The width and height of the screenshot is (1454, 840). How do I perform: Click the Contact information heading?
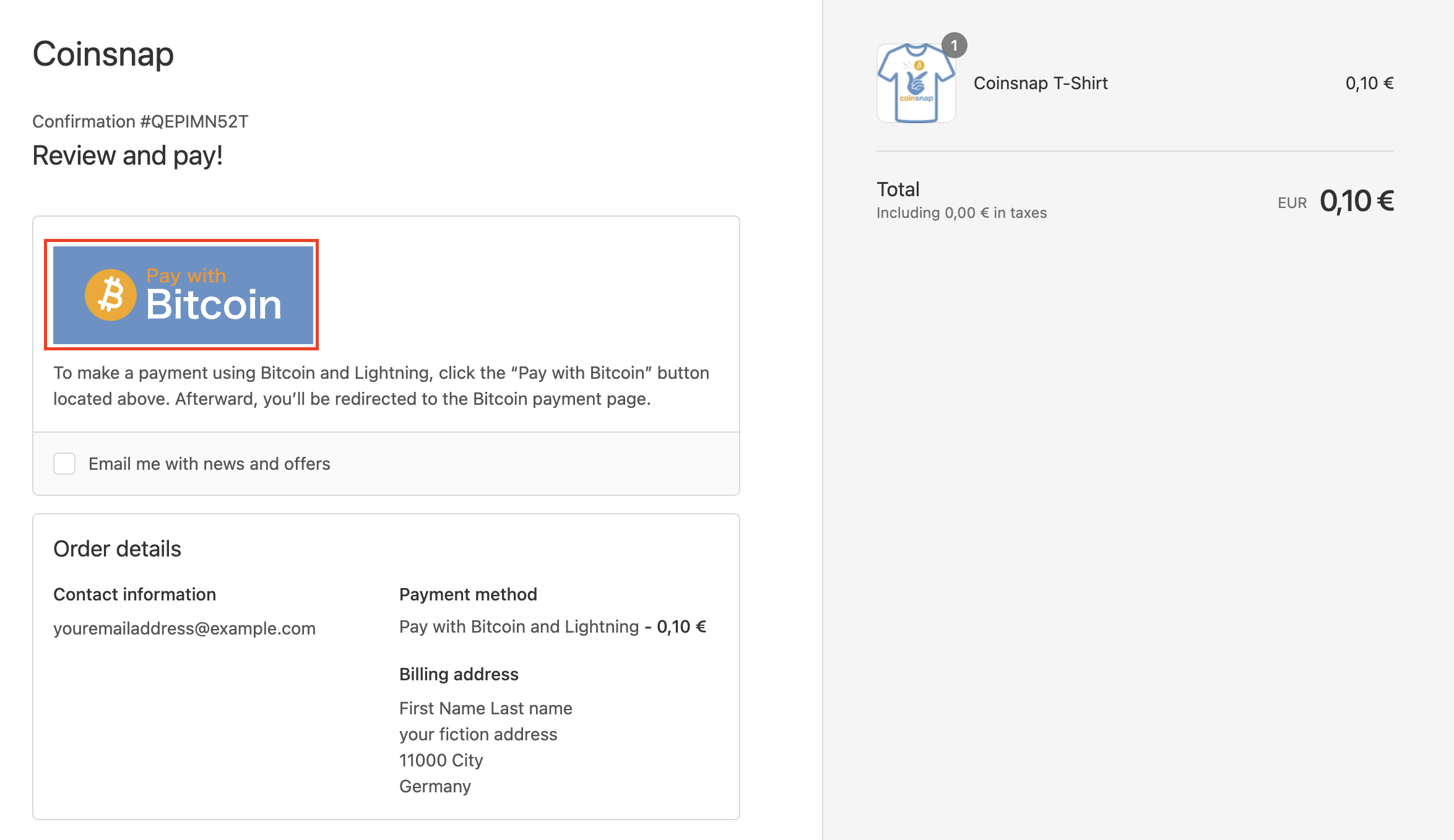click(x=134, y=594)
